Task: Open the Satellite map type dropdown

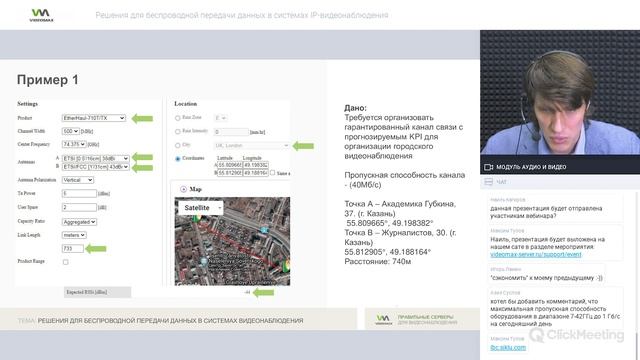Action: click(x=201, y=208)
